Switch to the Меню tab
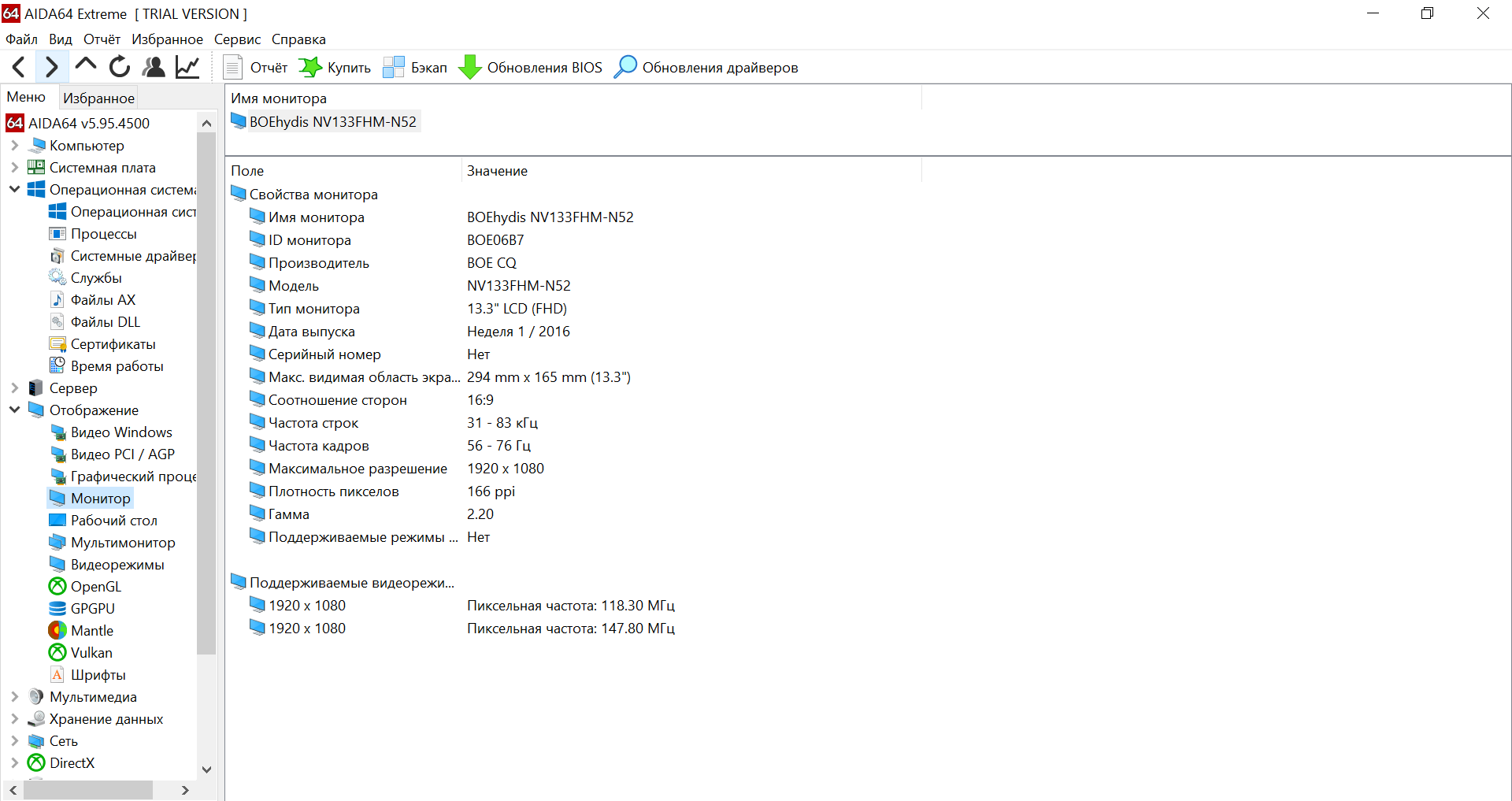Image resolution: width=1512 pixels, height=801 pixels. point(26,97)
